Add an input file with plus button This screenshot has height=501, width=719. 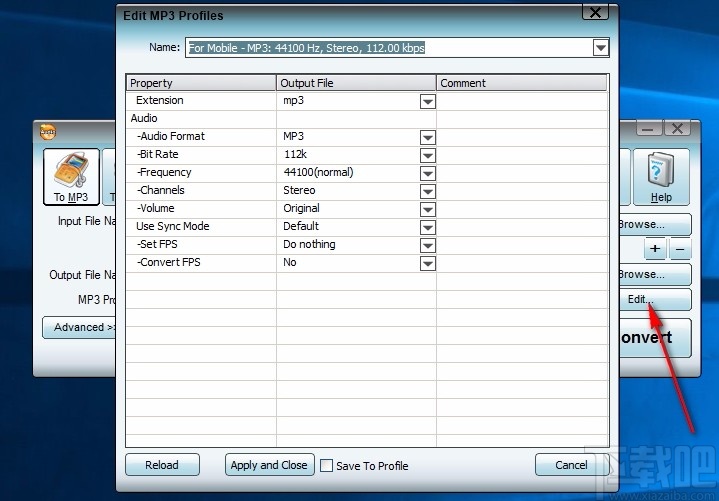655,249
